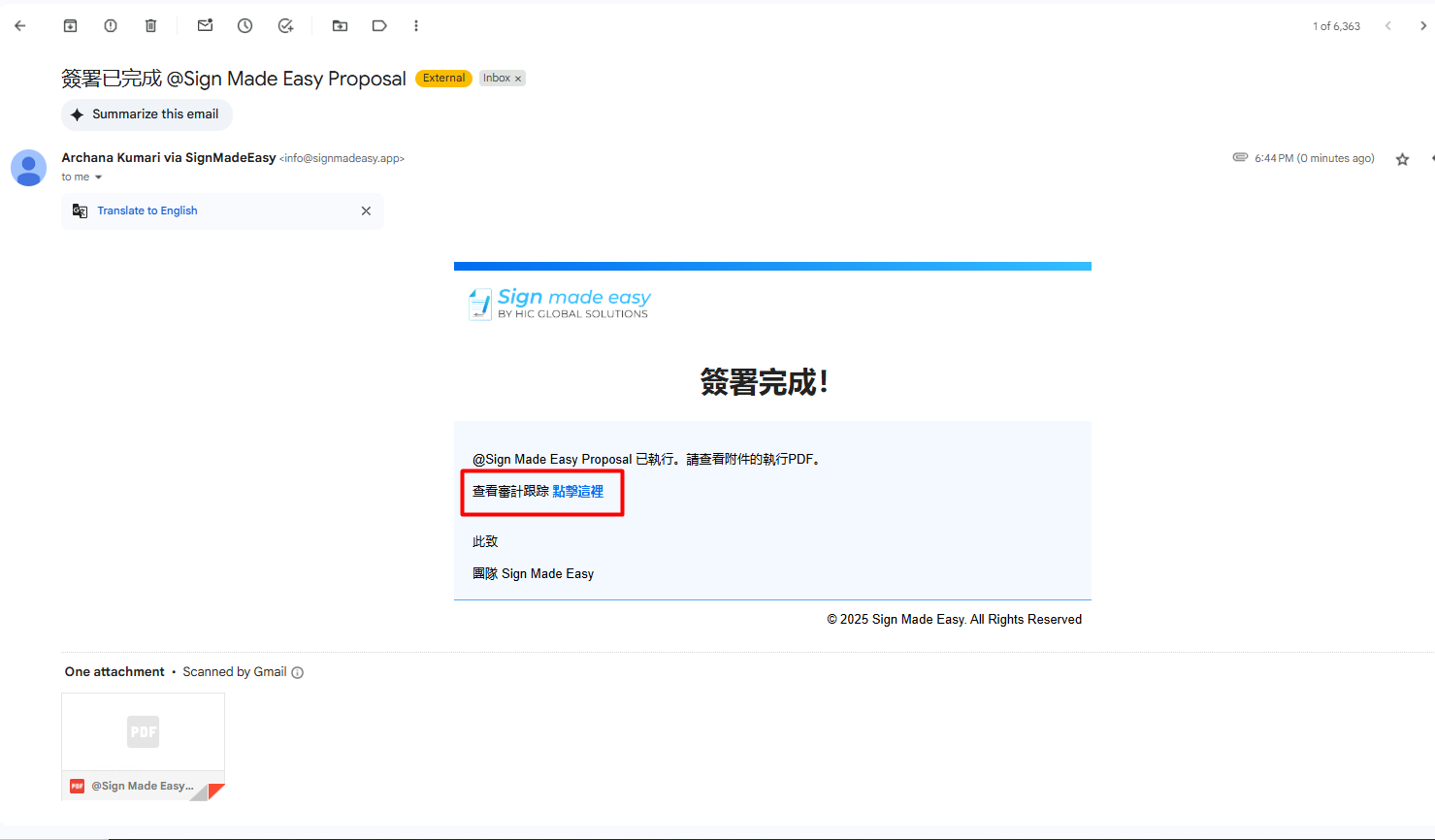This screenshot has width=1435, height=840.
Task: Click the 'One attachment' label
Action: [x=114, y=672]
